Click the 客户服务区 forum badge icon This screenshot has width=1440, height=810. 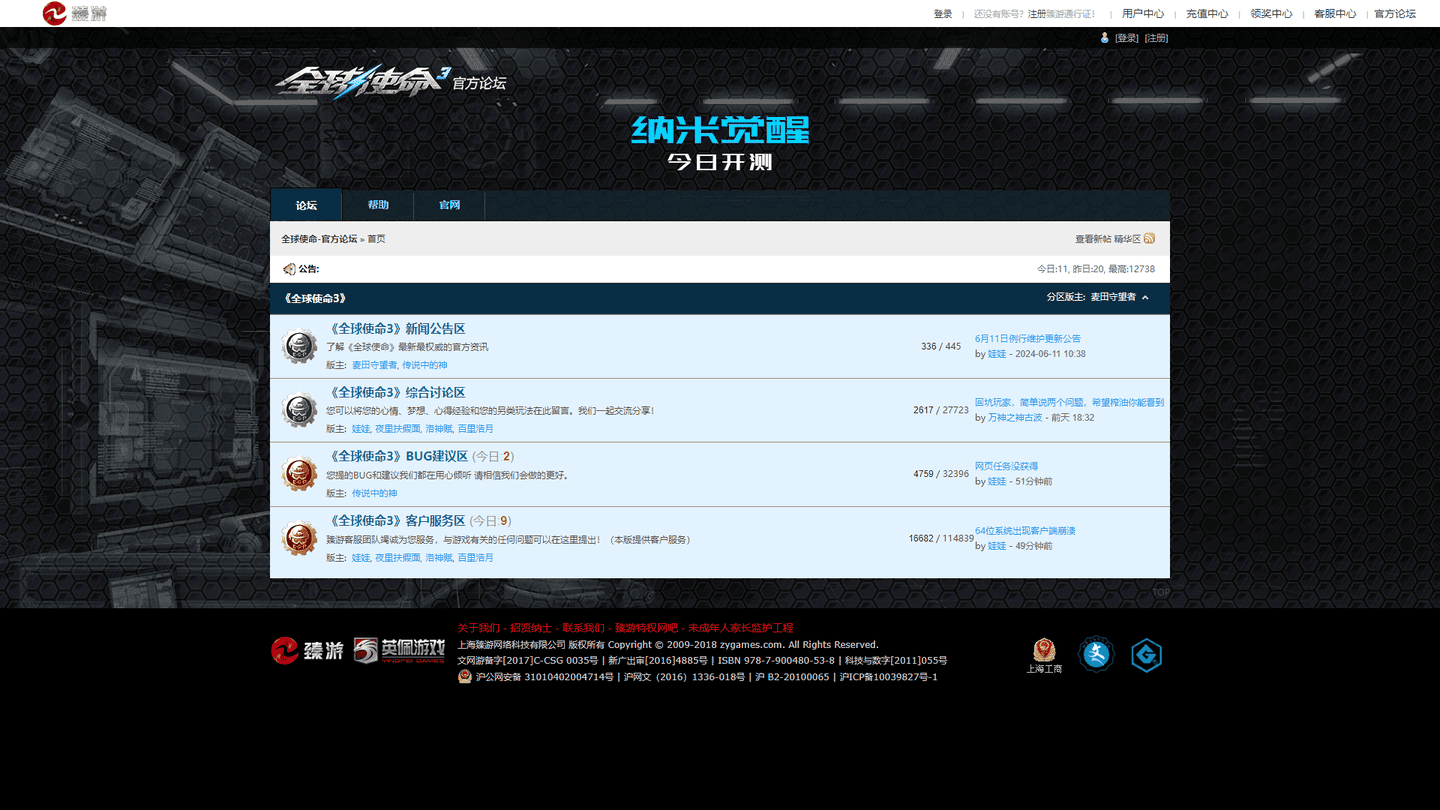click(x=299, y=538)
